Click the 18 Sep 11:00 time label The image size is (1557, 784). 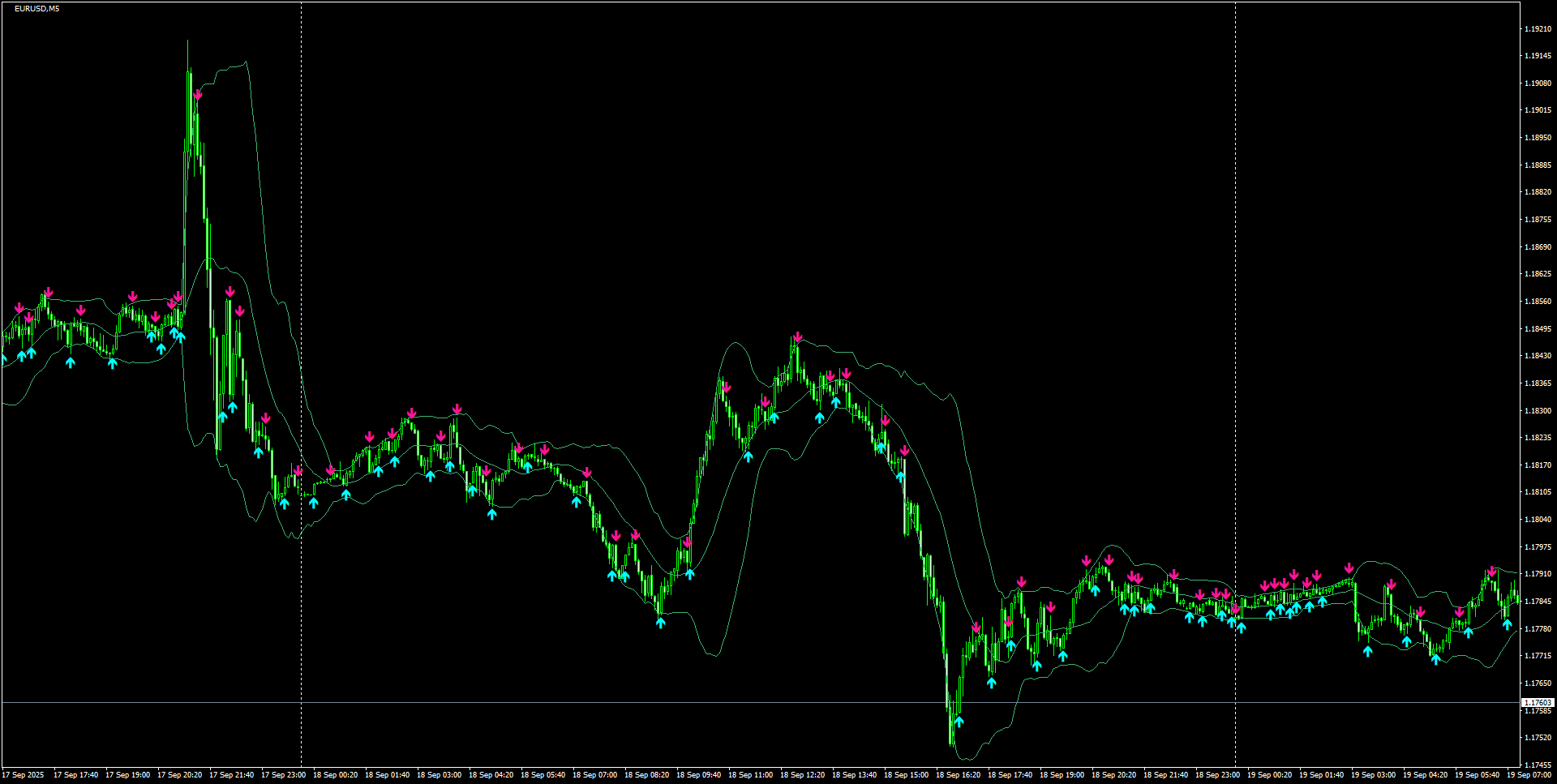pos(750,775)
